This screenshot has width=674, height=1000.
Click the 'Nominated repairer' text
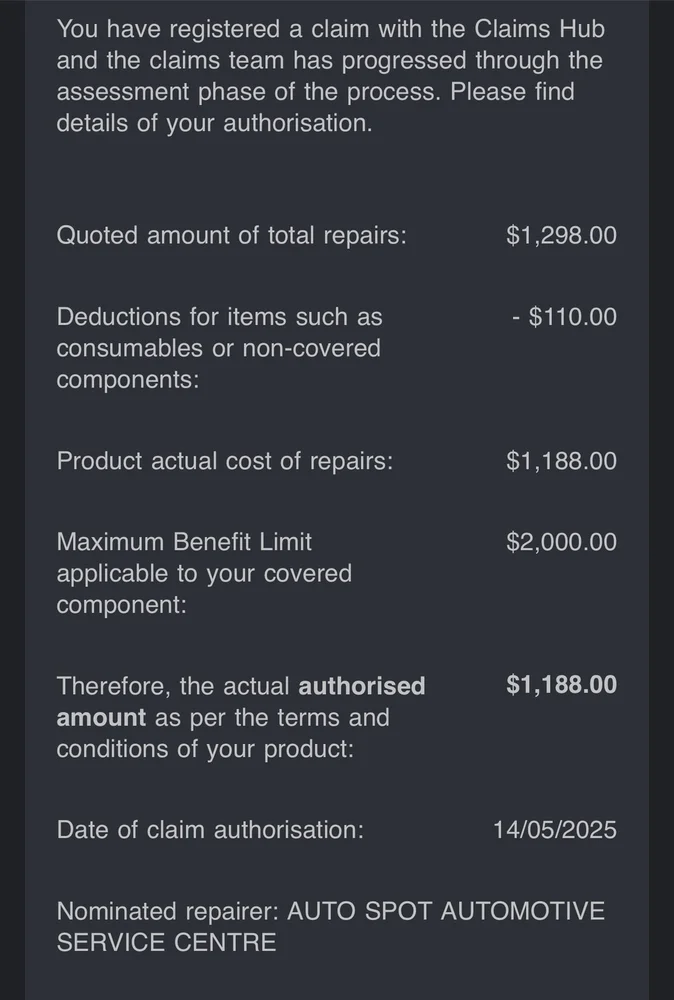(x=168, y=912)
